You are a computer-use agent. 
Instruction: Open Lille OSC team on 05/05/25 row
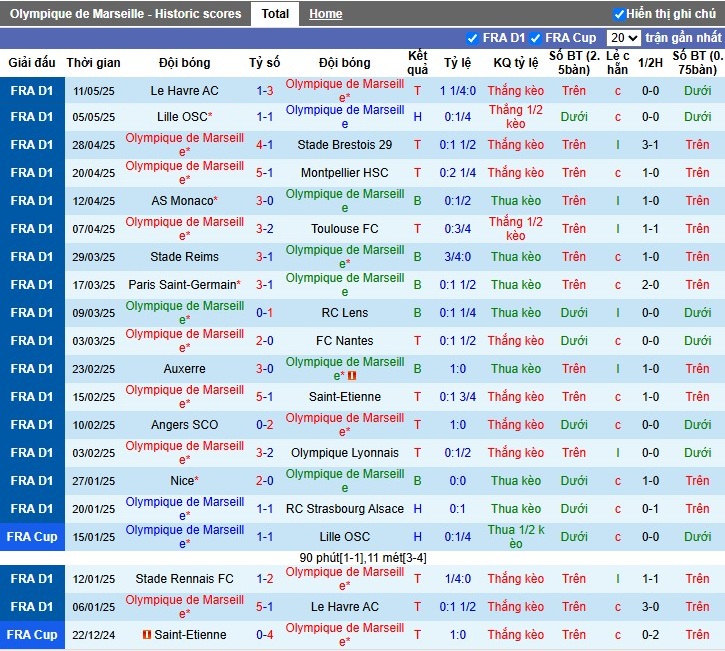182,117
